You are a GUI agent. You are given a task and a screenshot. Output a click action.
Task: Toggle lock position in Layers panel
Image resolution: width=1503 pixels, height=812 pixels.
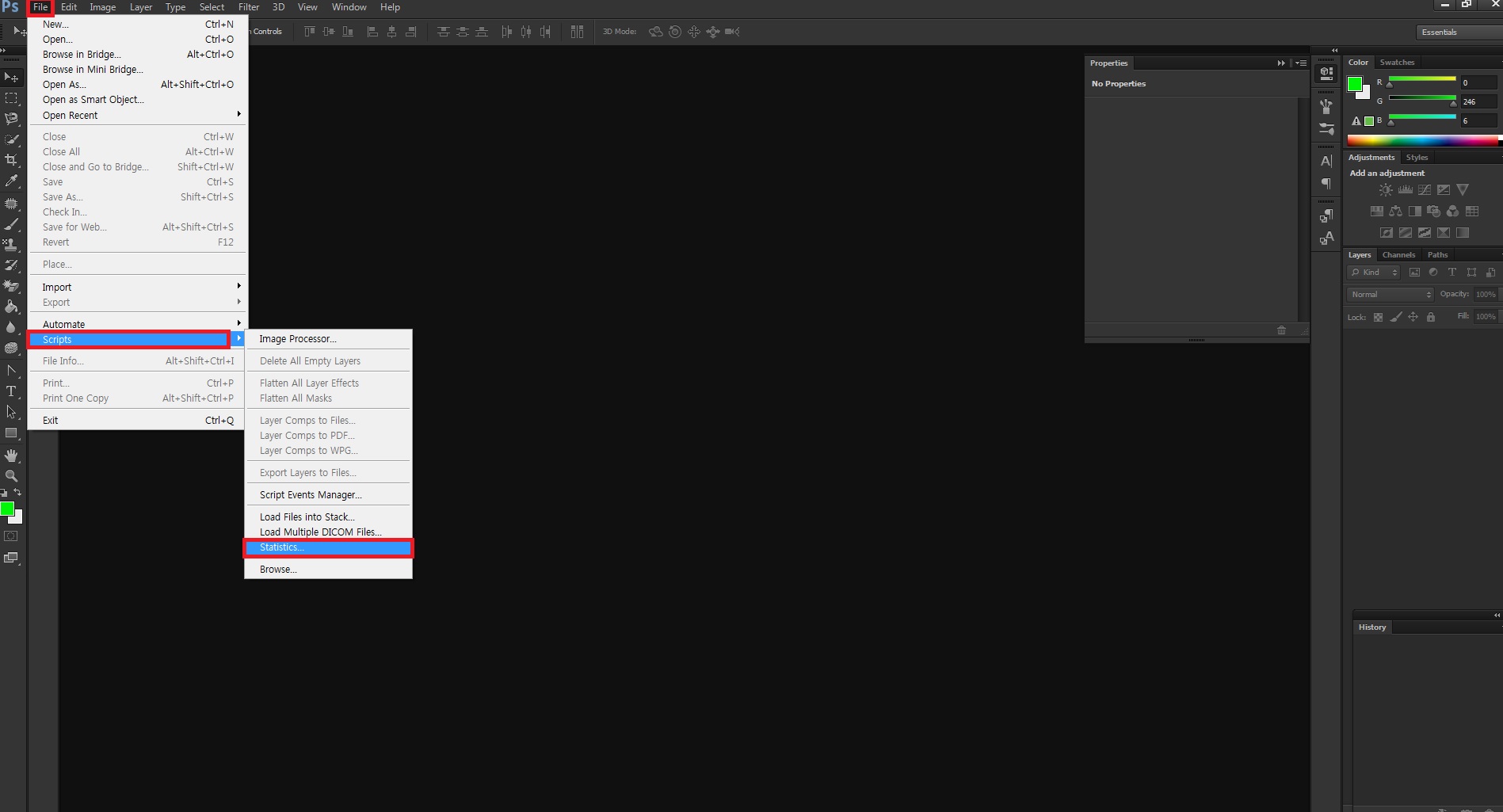[1413, 317]
